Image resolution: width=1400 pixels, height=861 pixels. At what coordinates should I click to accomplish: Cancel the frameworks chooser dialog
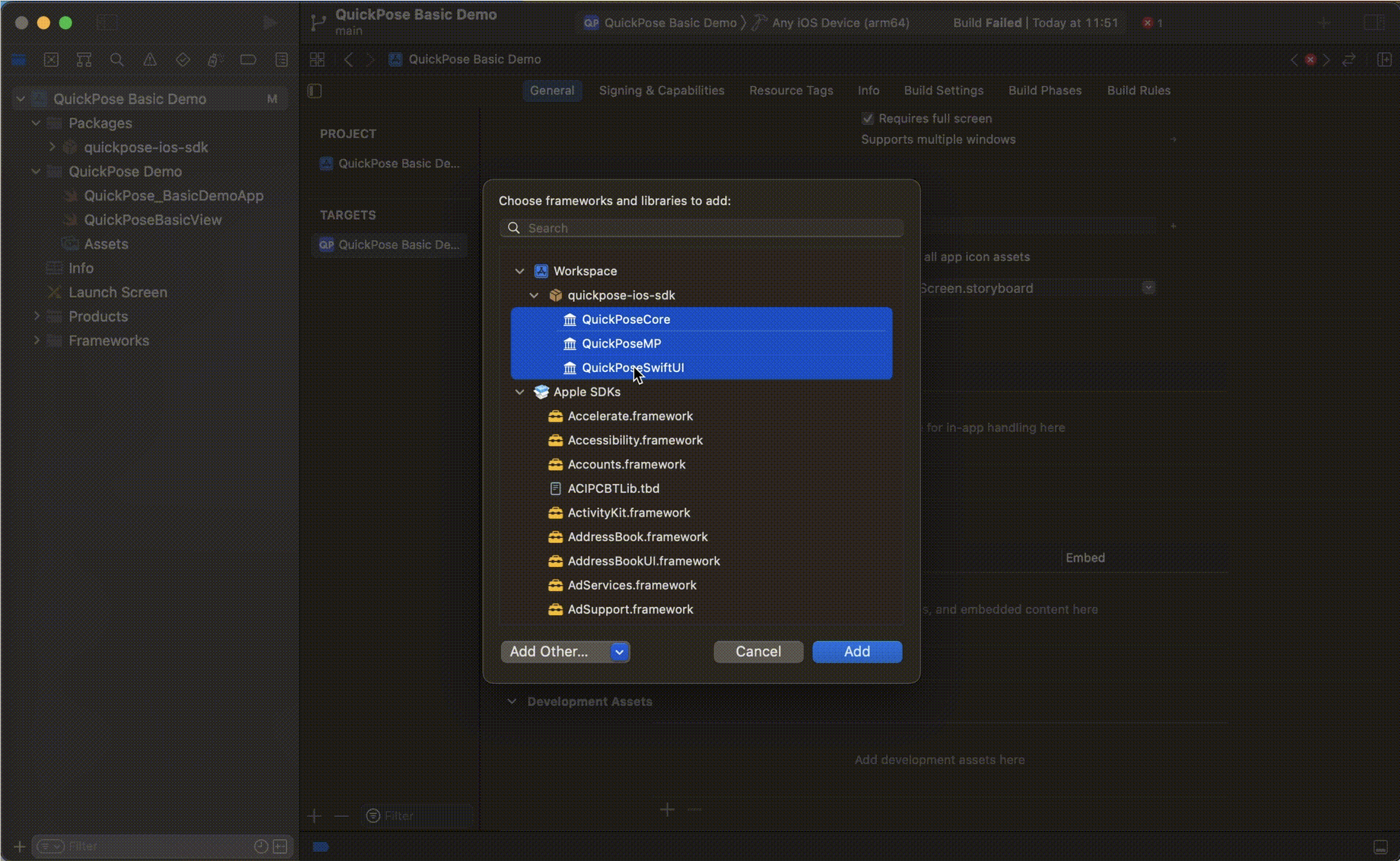click(x=758, y=652)
